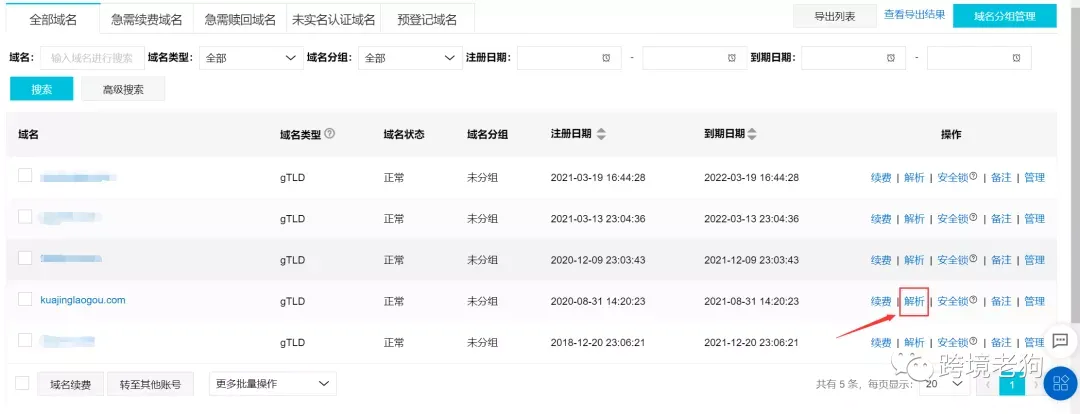
Task: Switch to 急需赎回域名 tab
Action: (240, 19)
